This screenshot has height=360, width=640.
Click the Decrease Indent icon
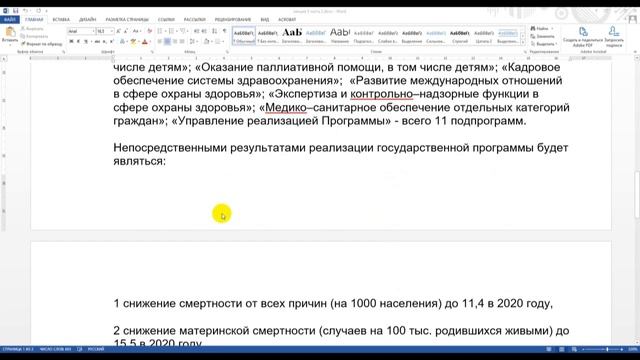197,31
